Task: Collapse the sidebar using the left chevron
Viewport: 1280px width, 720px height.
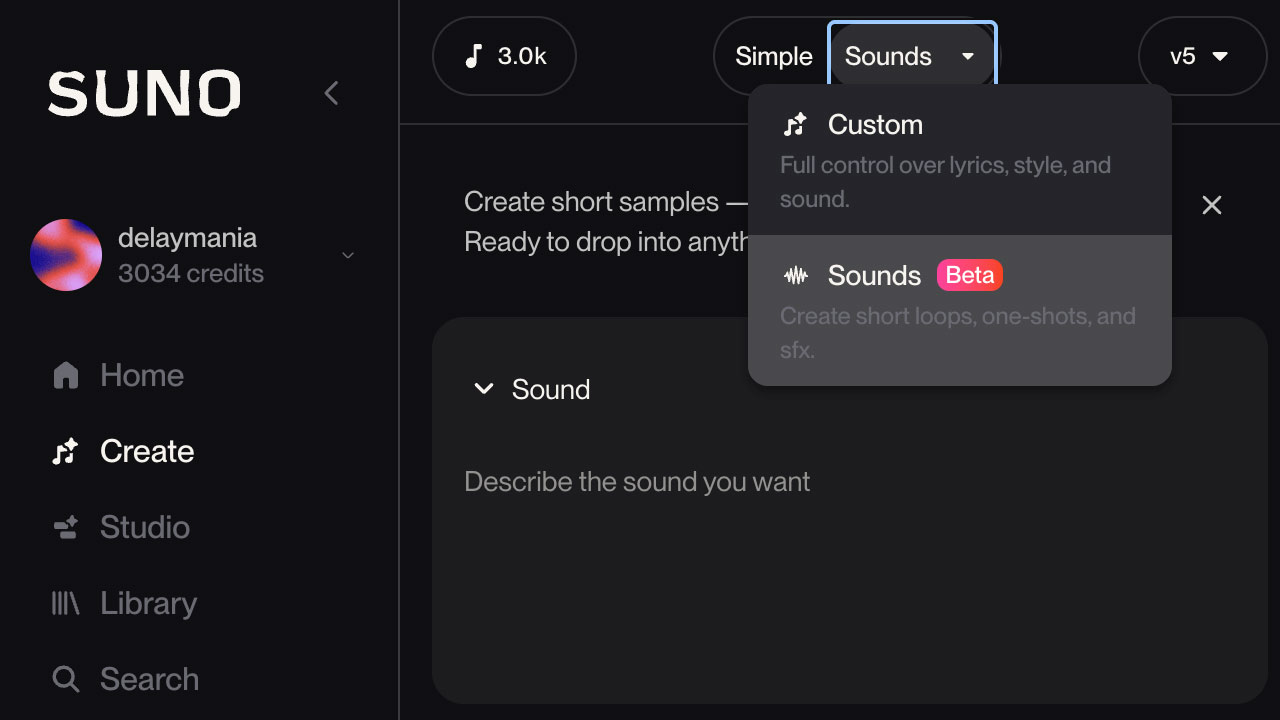Action: click(331, 92)
